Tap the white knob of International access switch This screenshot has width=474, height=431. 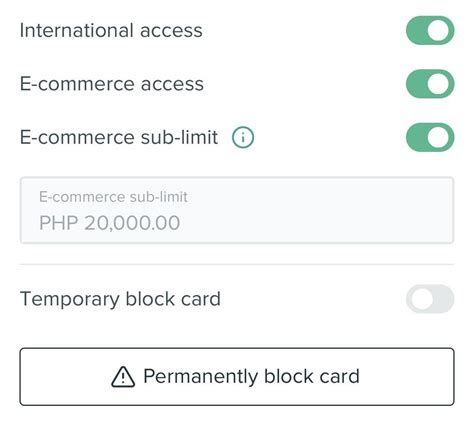tap(438, 30)
